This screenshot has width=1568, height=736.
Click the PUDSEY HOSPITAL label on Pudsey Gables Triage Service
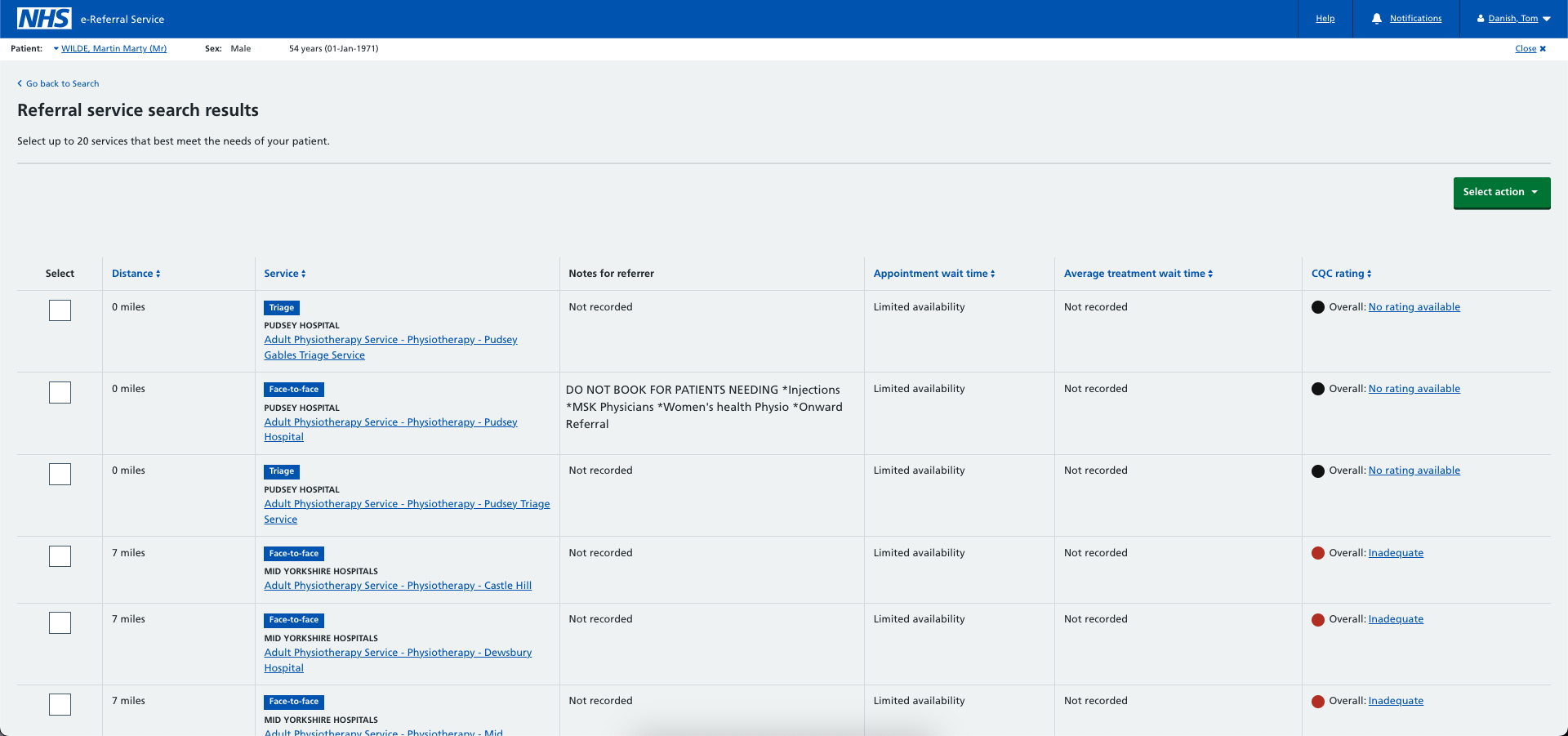tap(301, 325)
